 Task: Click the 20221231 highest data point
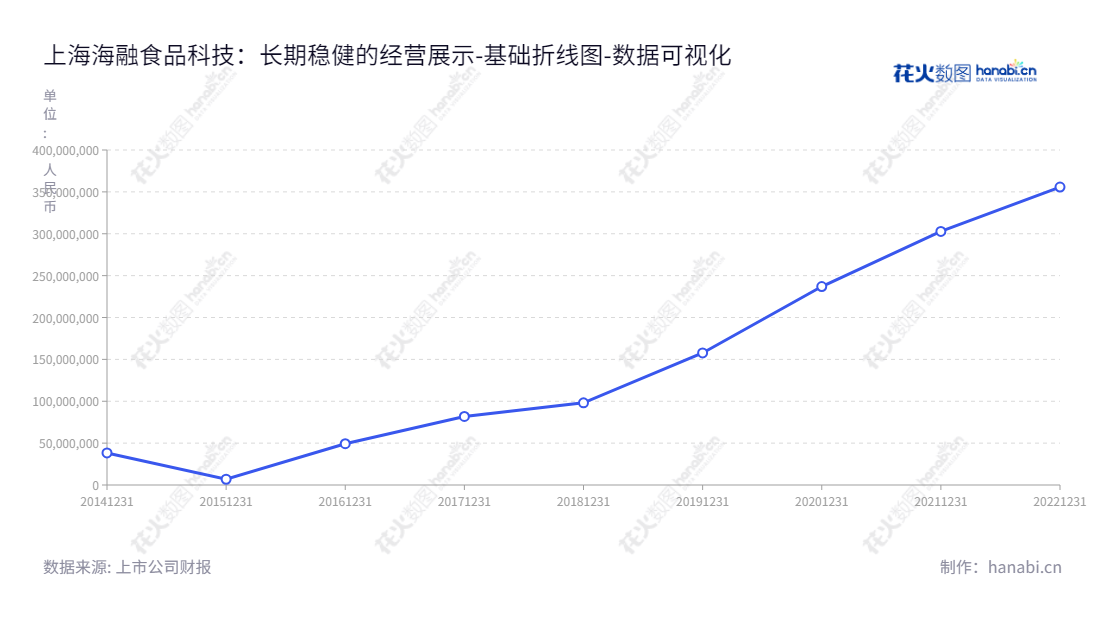click(1059, 187)
